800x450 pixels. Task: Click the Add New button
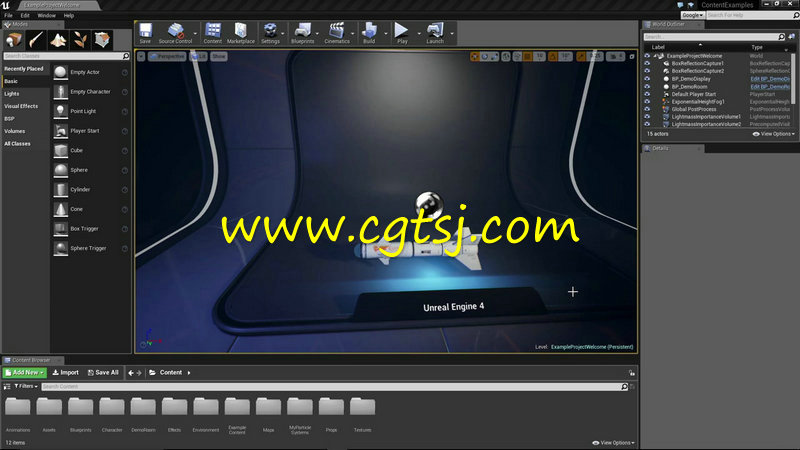(x=24, y=373)
